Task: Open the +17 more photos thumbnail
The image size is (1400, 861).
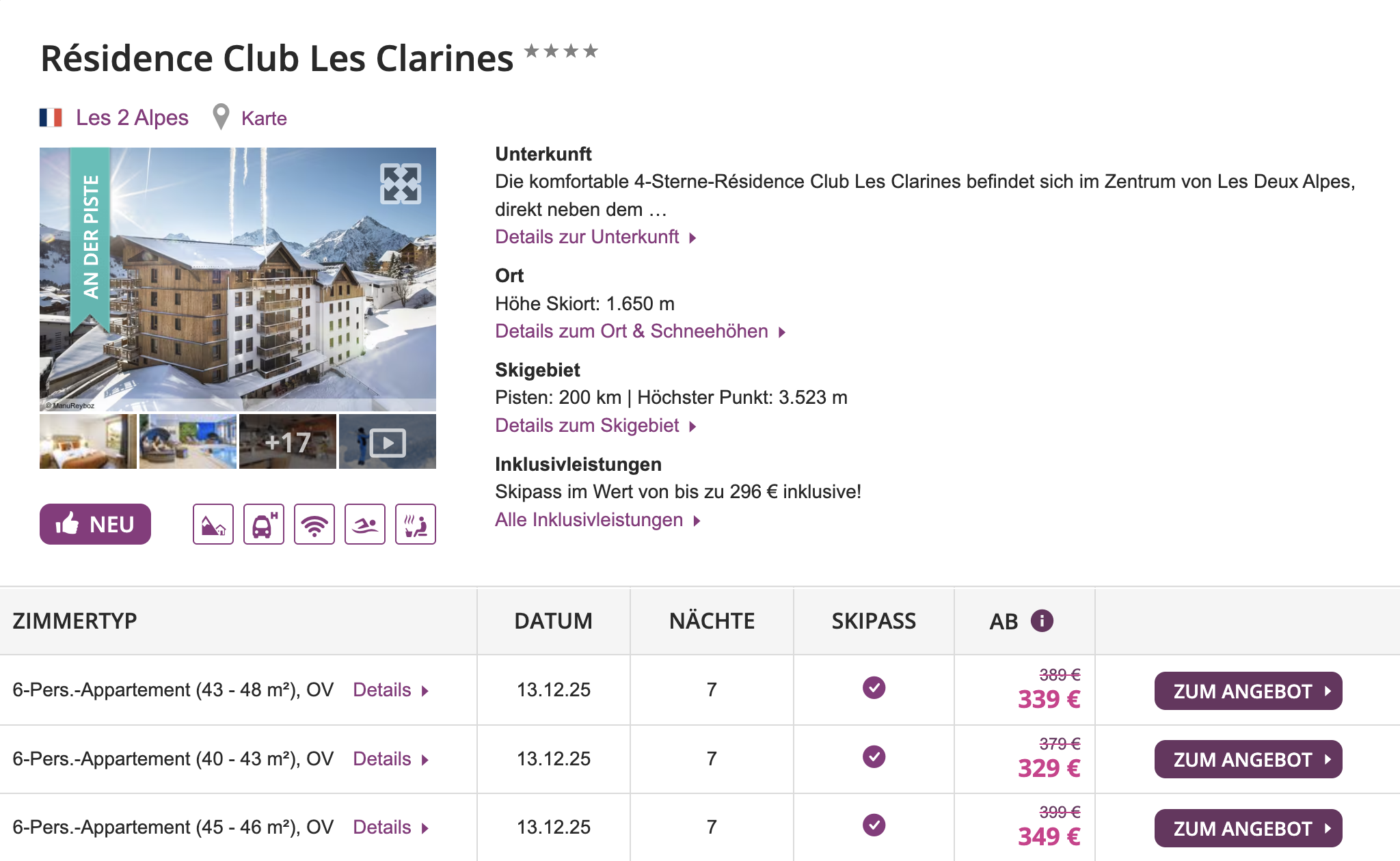Action: 288,442
